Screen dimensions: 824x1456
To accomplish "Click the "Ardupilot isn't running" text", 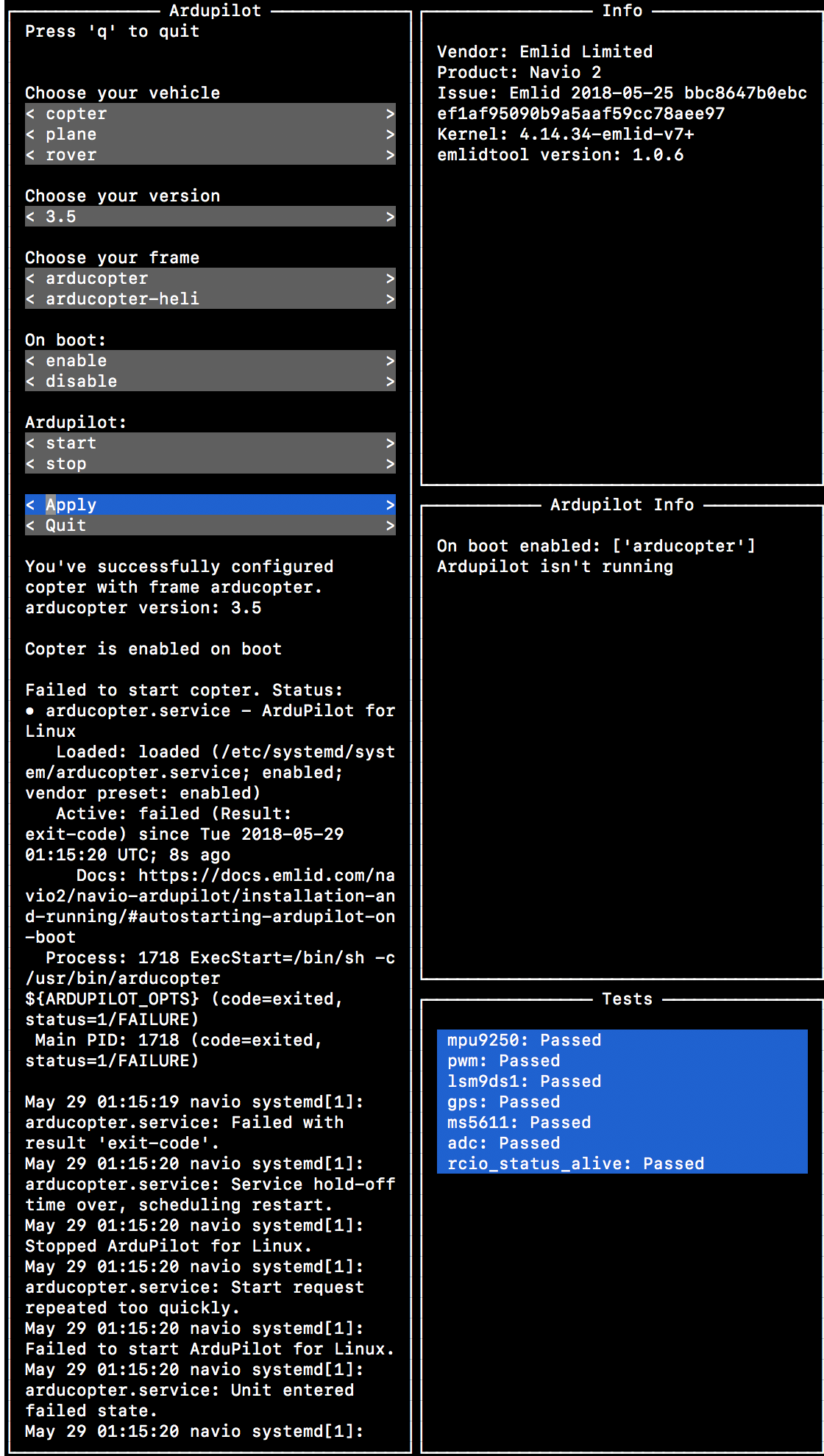I will pos(555,566).
